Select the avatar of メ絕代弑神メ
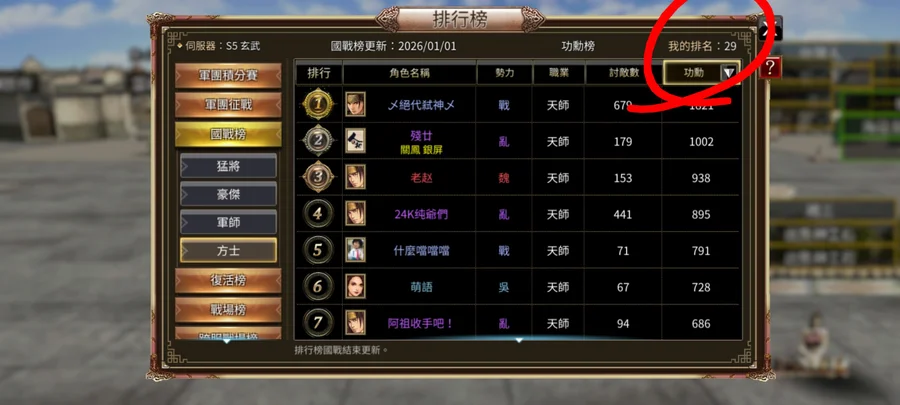 tap(355, 104)
